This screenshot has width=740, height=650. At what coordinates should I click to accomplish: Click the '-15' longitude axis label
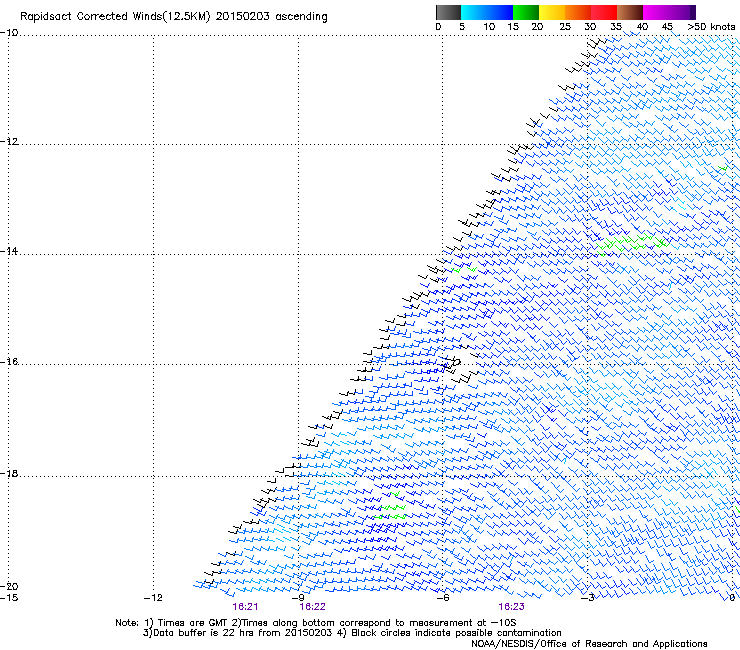pyautogui.click(x=9, y=598)
